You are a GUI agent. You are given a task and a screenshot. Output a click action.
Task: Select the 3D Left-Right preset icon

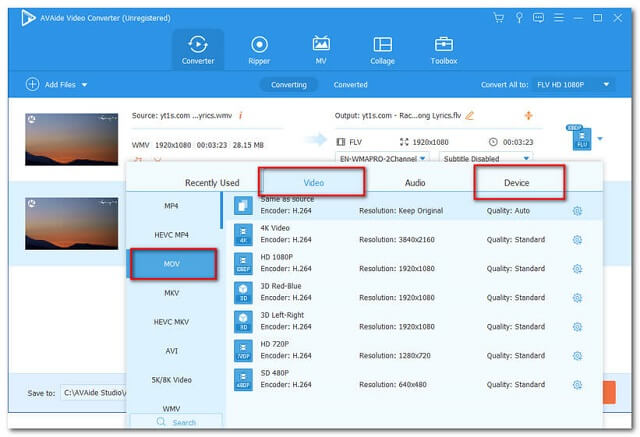coord(243,322)
